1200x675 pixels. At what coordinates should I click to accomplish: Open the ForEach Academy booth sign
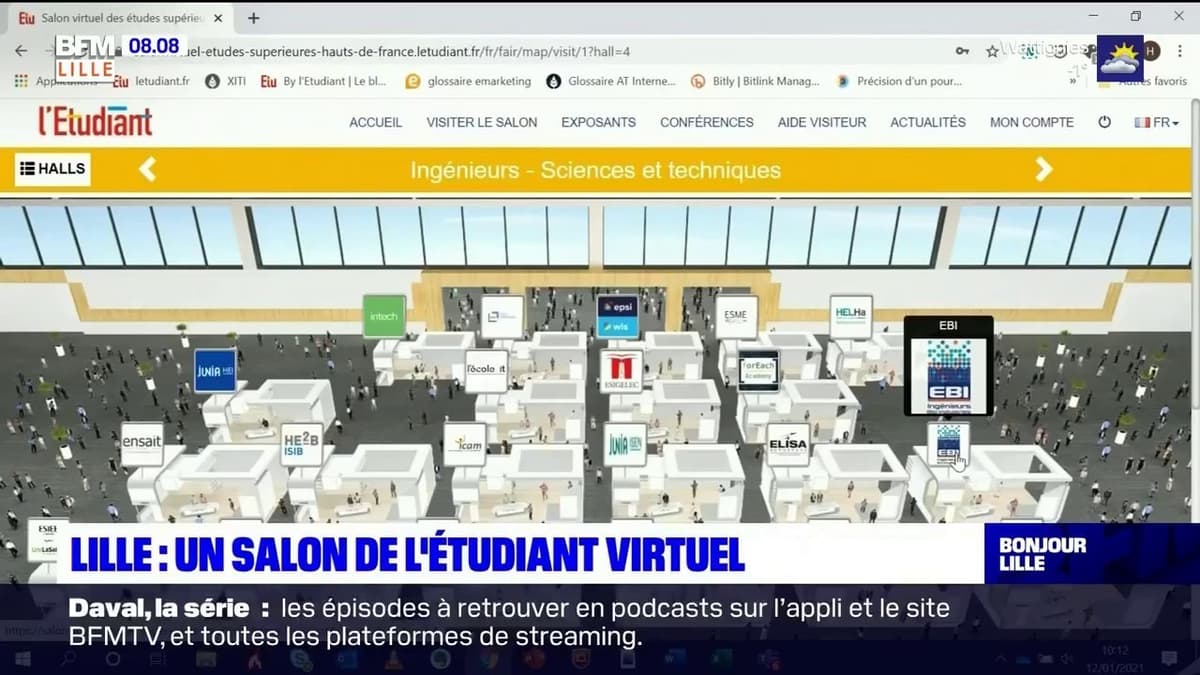758,370
